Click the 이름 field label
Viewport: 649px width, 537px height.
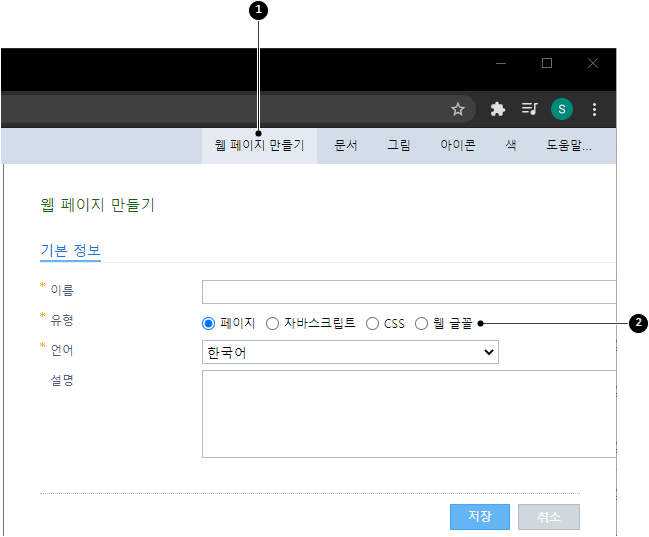(62, 290)
